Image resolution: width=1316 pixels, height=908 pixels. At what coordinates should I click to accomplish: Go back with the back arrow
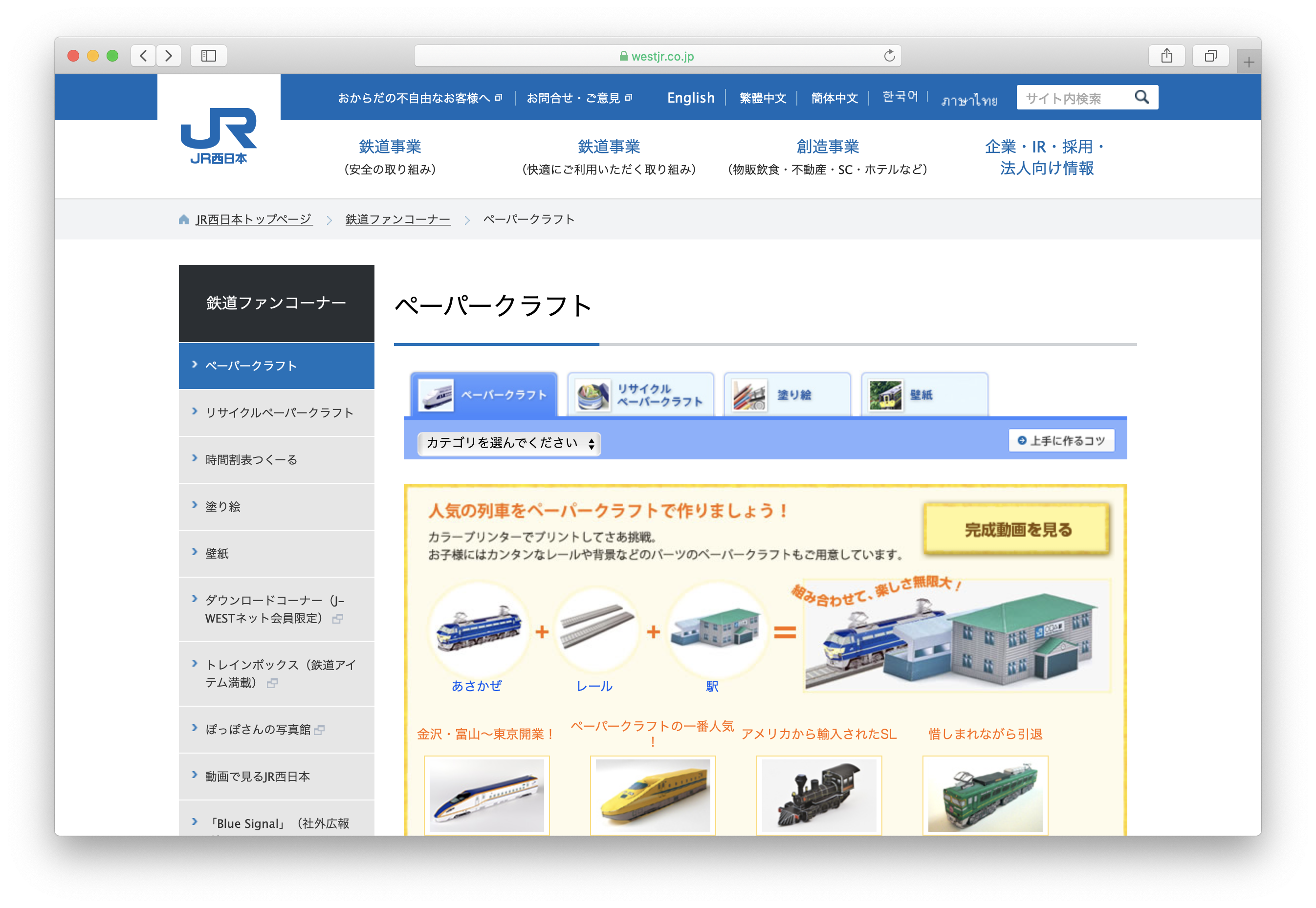click(143, 56)
